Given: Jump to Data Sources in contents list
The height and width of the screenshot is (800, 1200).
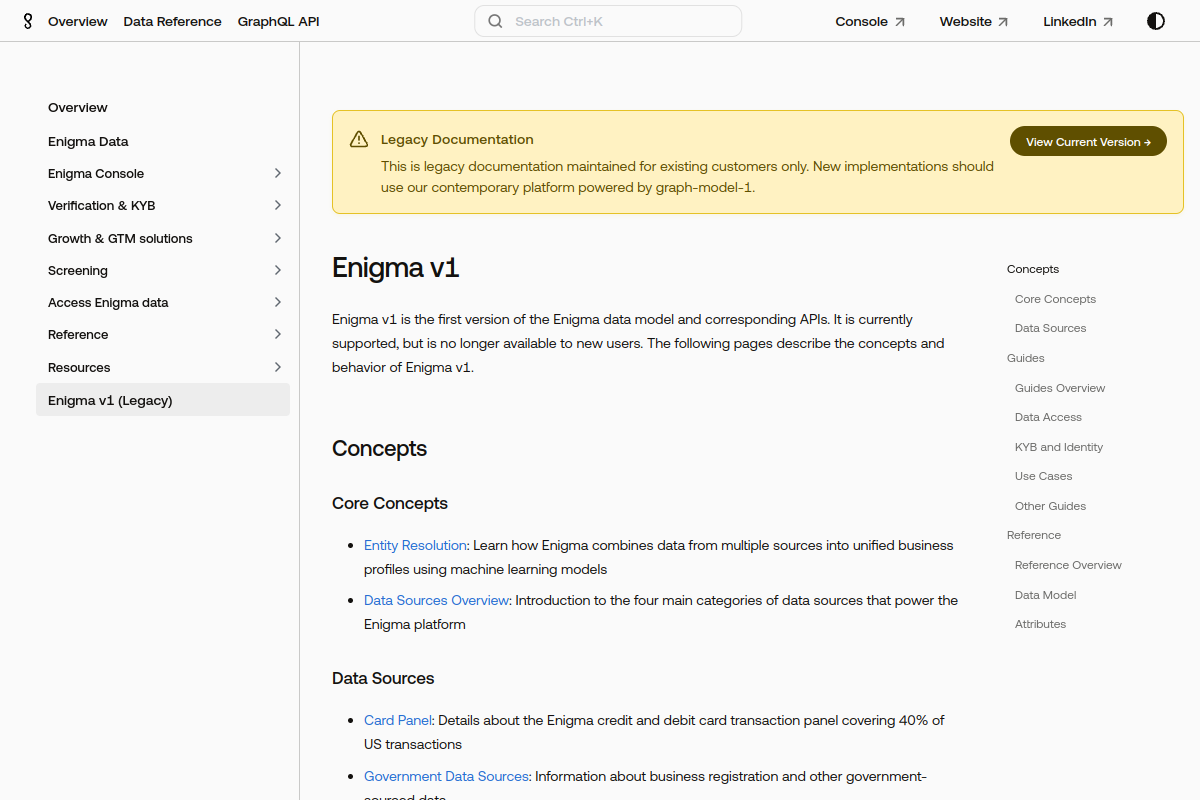Looking at the screenshot, I should click(1050, 328).
